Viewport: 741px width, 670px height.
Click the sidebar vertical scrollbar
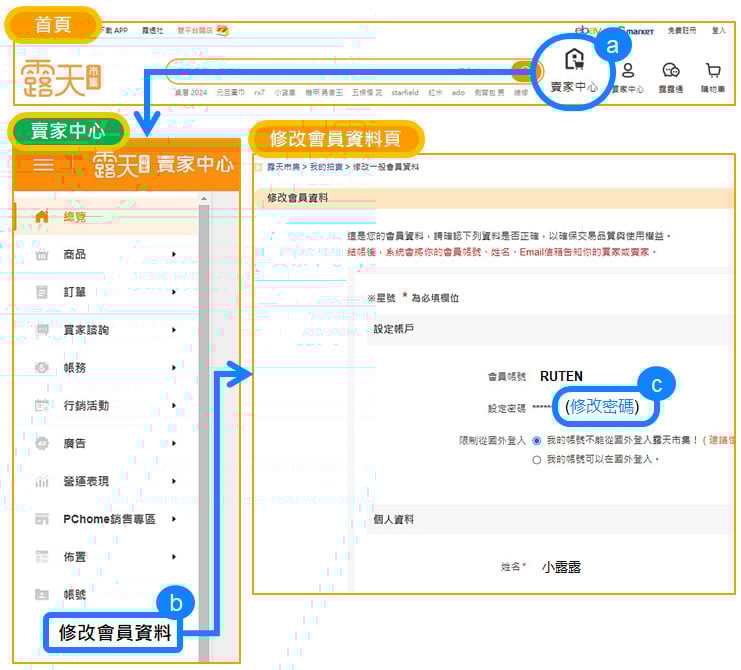tap(204, 400)
